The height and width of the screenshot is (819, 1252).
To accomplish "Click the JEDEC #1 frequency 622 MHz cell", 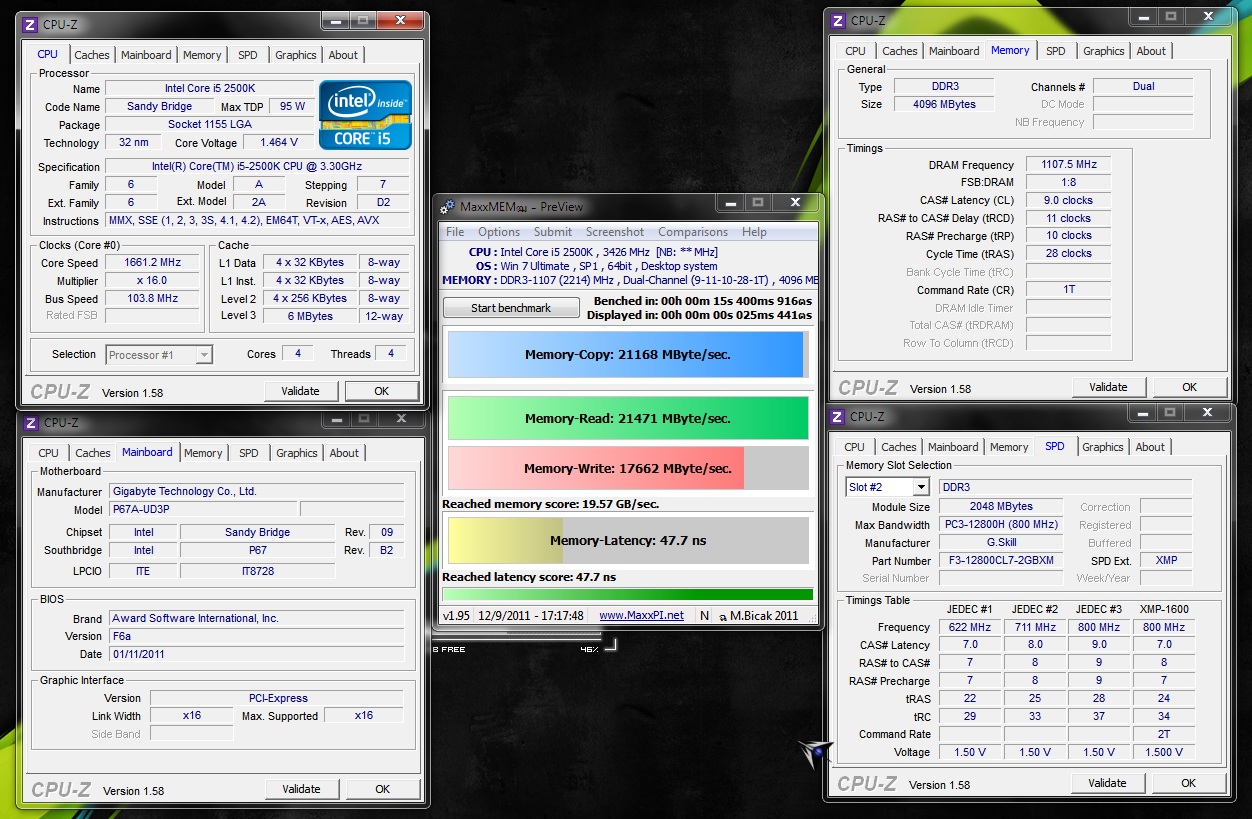I will click(969, 627).
